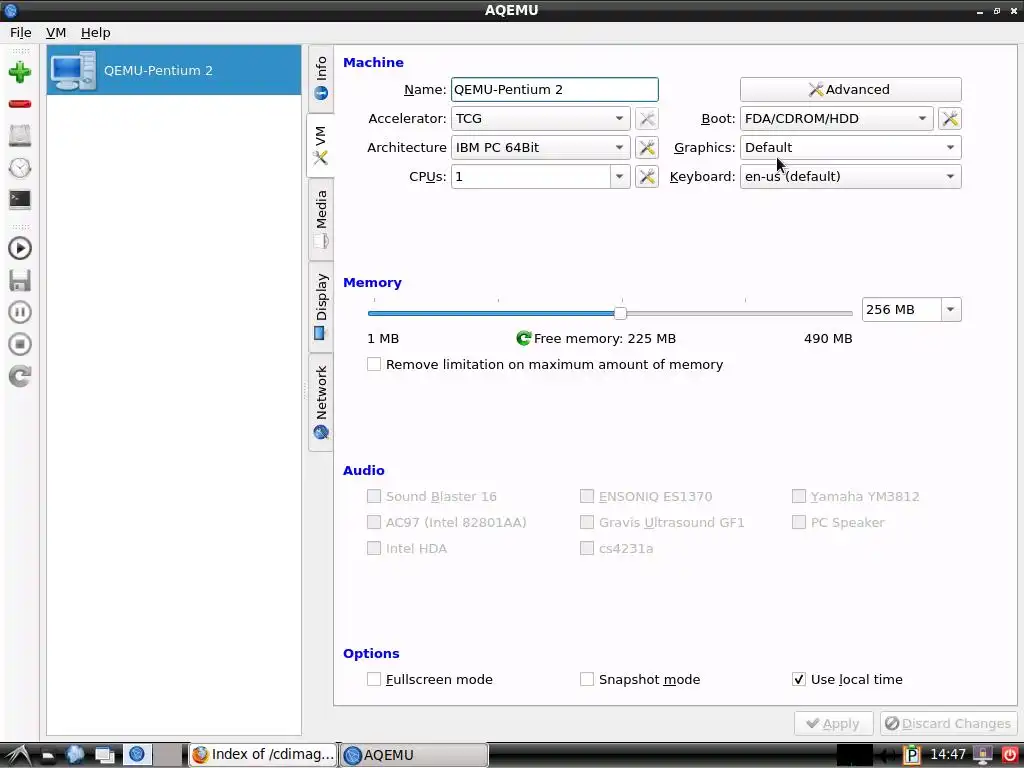Click the AQEMU launcher icon in taskbar
This screenshot has height=768, width=1024.
[136, 754]
